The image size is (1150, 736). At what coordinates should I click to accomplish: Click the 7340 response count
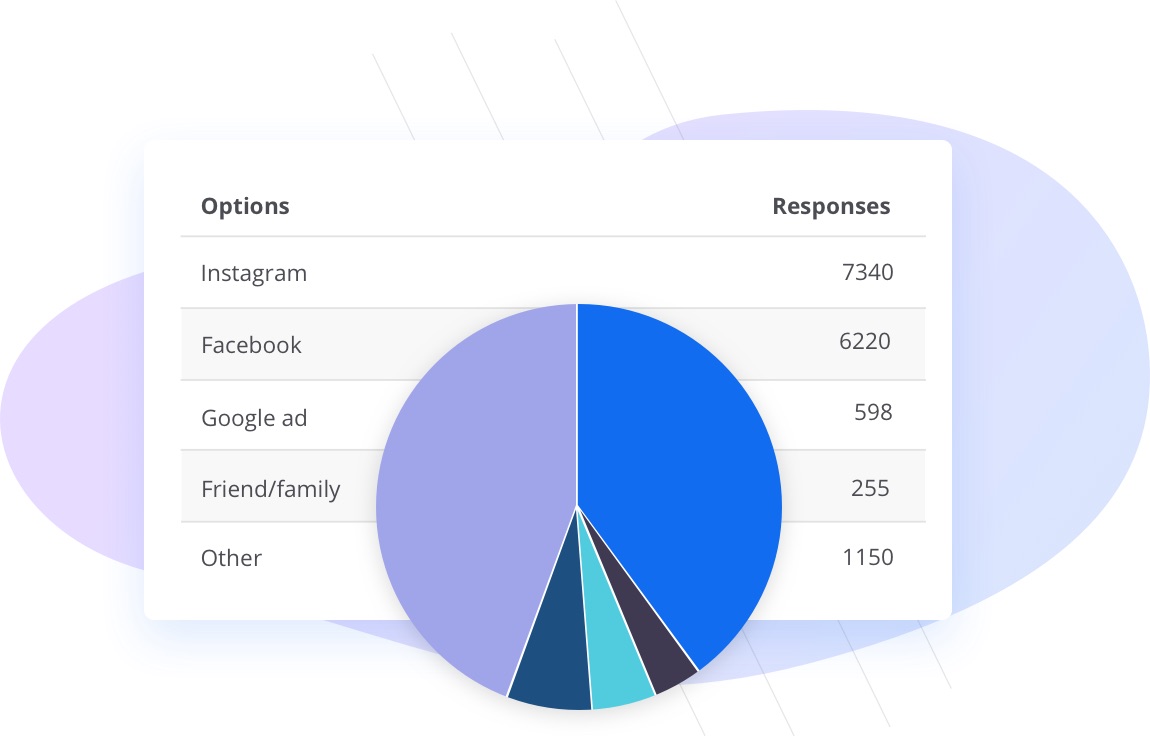867,272
